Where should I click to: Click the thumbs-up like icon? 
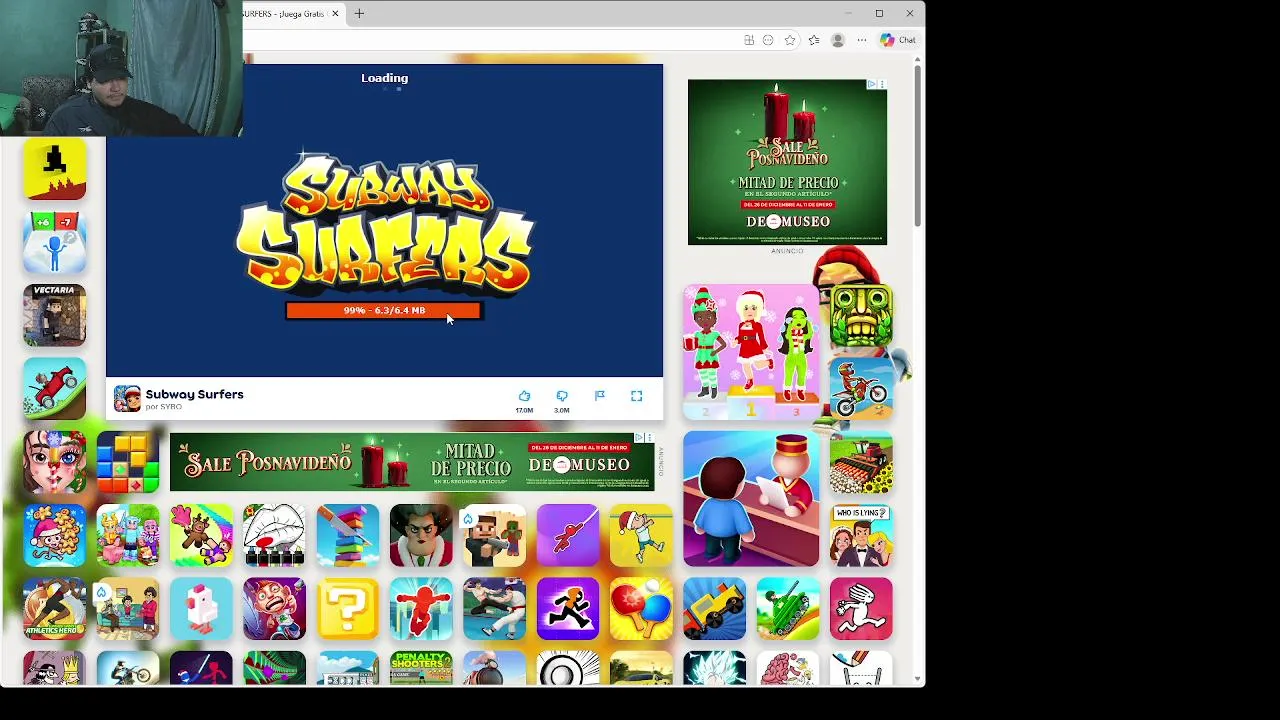(524, 396)
